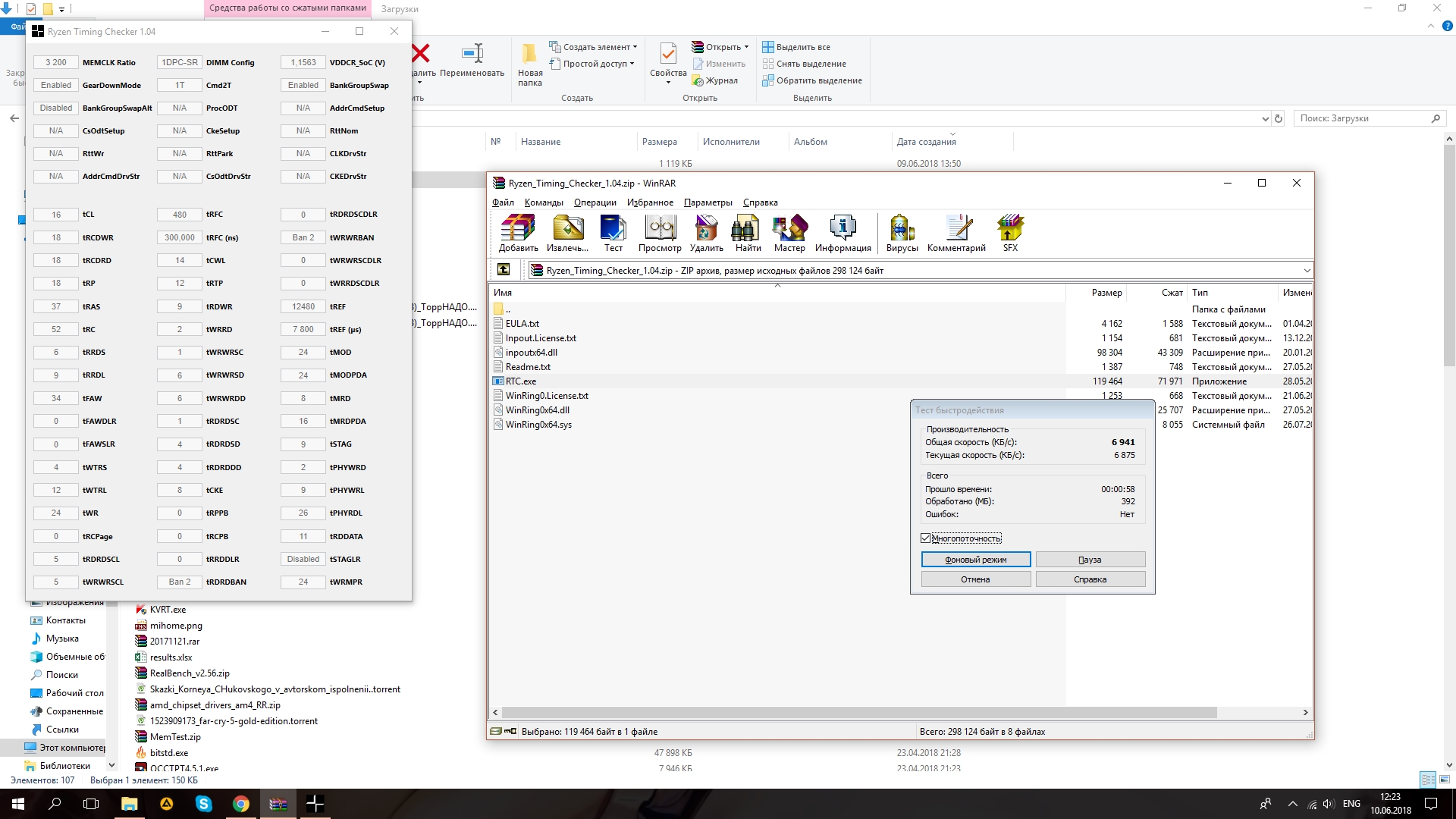Click the WinRAR horizontal scrollbar
Image resolution: width=1456 pixels, height=819 pixels.
[x=858, y=713]
